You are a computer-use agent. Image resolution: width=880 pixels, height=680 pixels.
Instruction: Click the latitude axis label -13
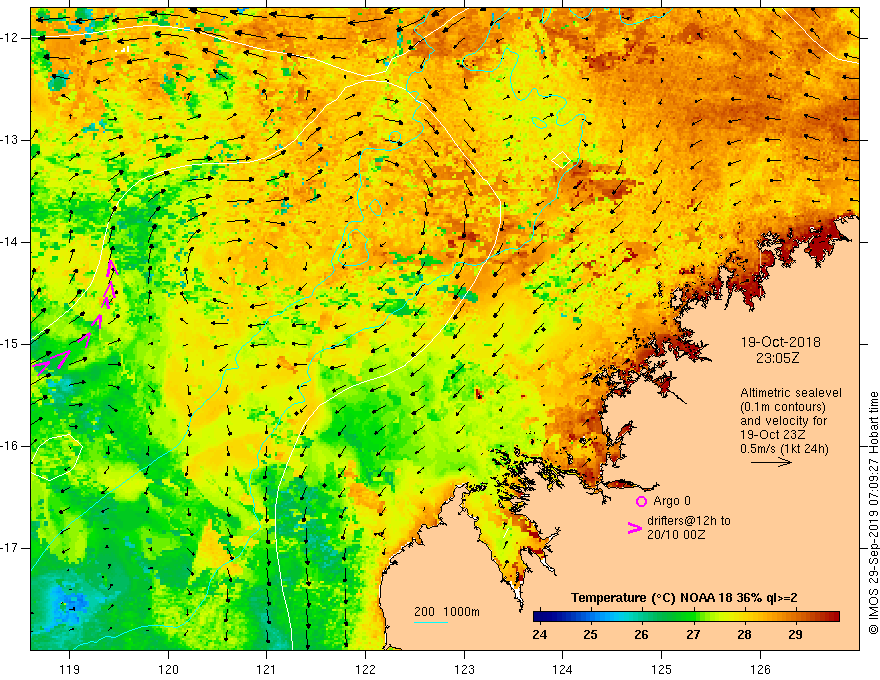(10, 140)
